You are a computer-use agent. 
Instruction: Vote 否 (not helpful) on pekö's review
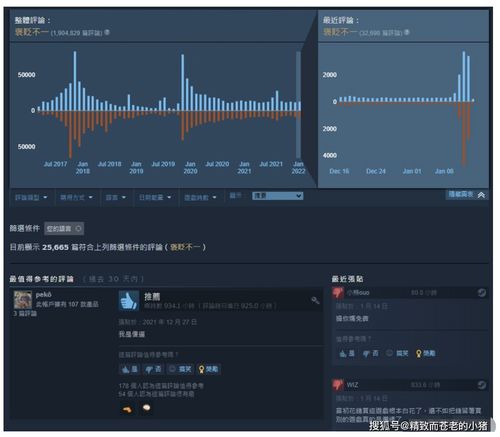(x=153, y=369)
